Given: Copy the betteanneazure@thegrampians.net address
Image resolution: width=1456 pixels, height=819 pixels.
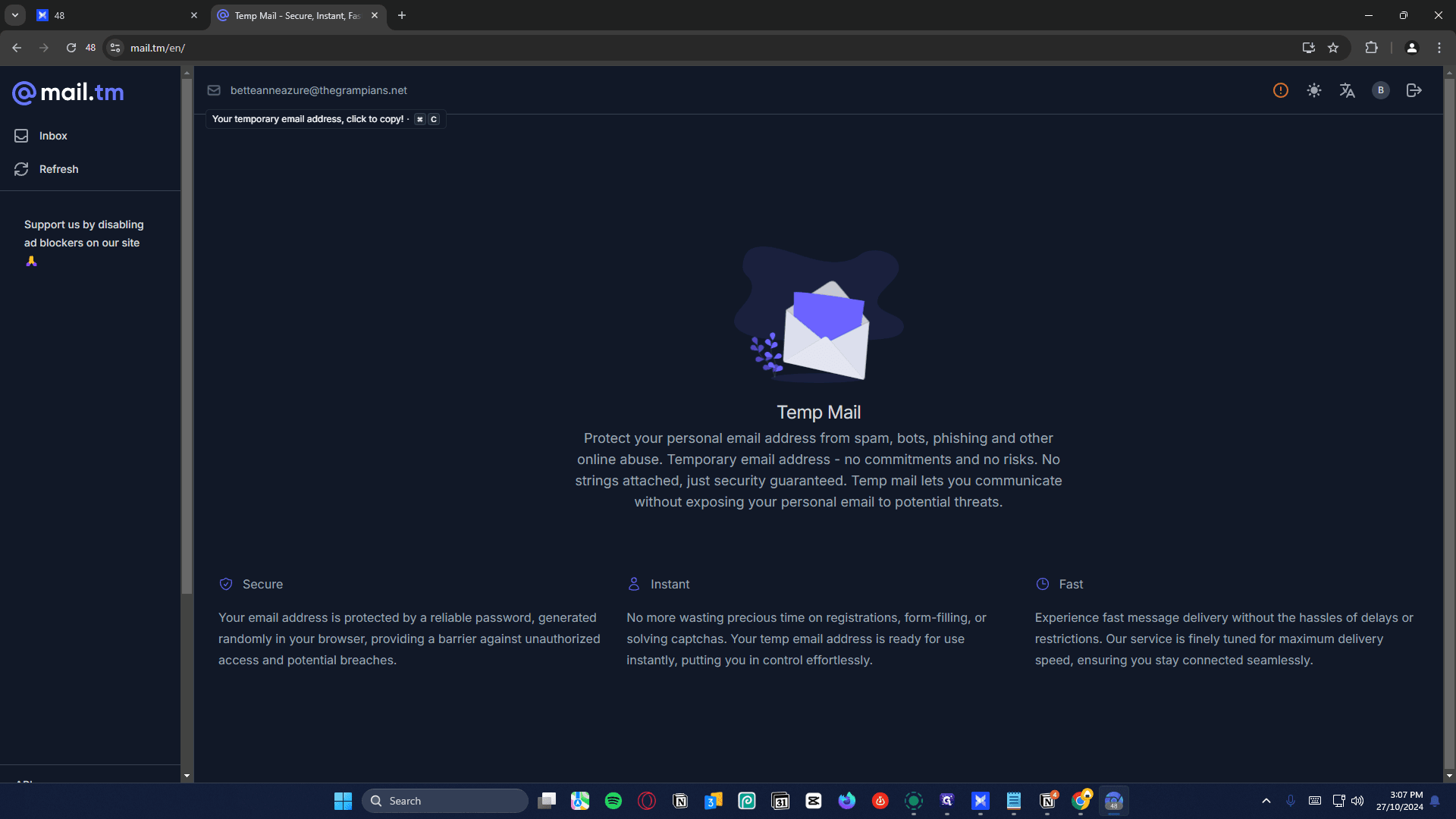Looking at the screenshot, I should (318, 90).
